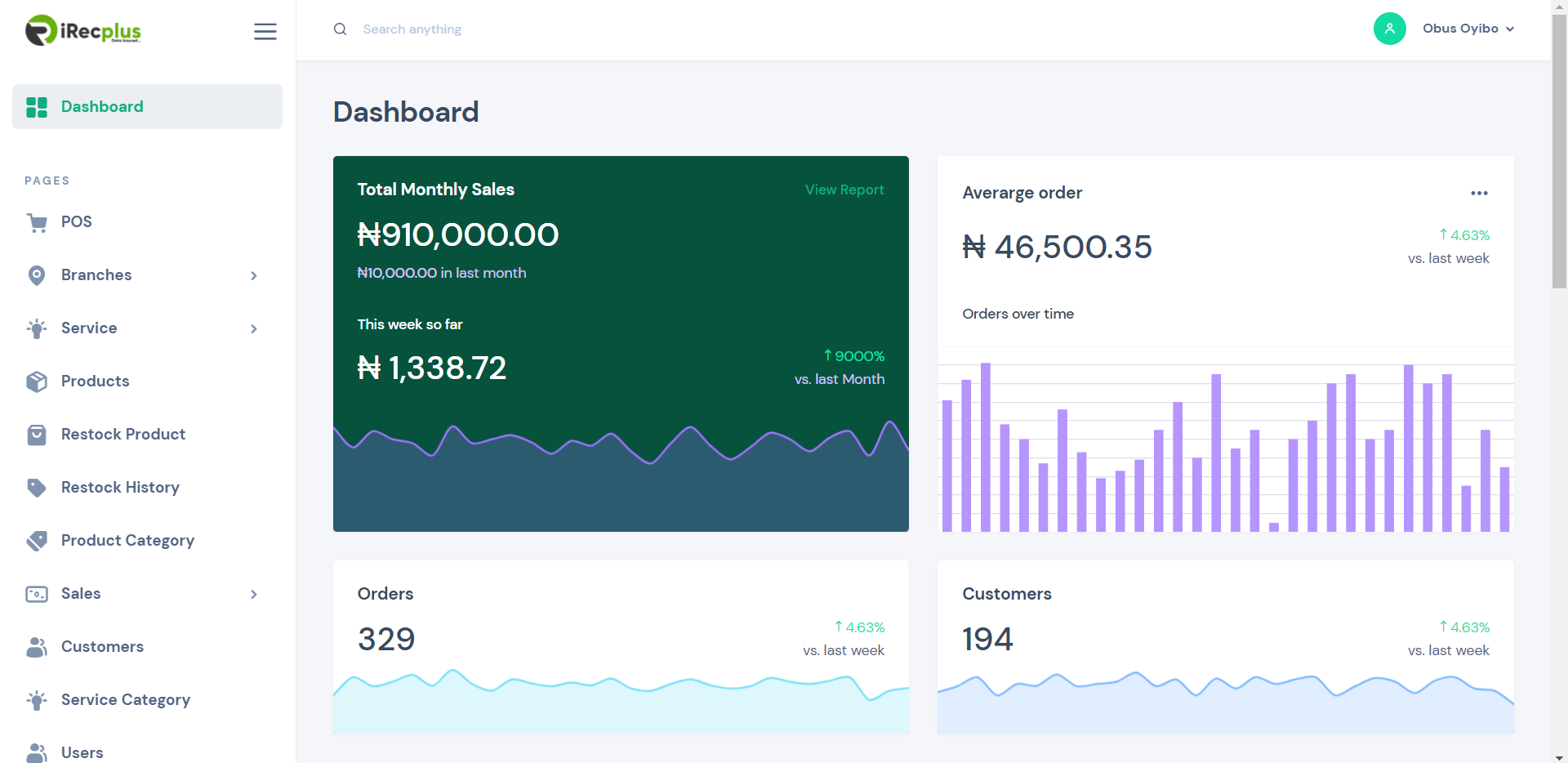Toggle the hamburger sidebar menu
Image resolution: width=1568 pixels, height=763 pixels.
265,31
